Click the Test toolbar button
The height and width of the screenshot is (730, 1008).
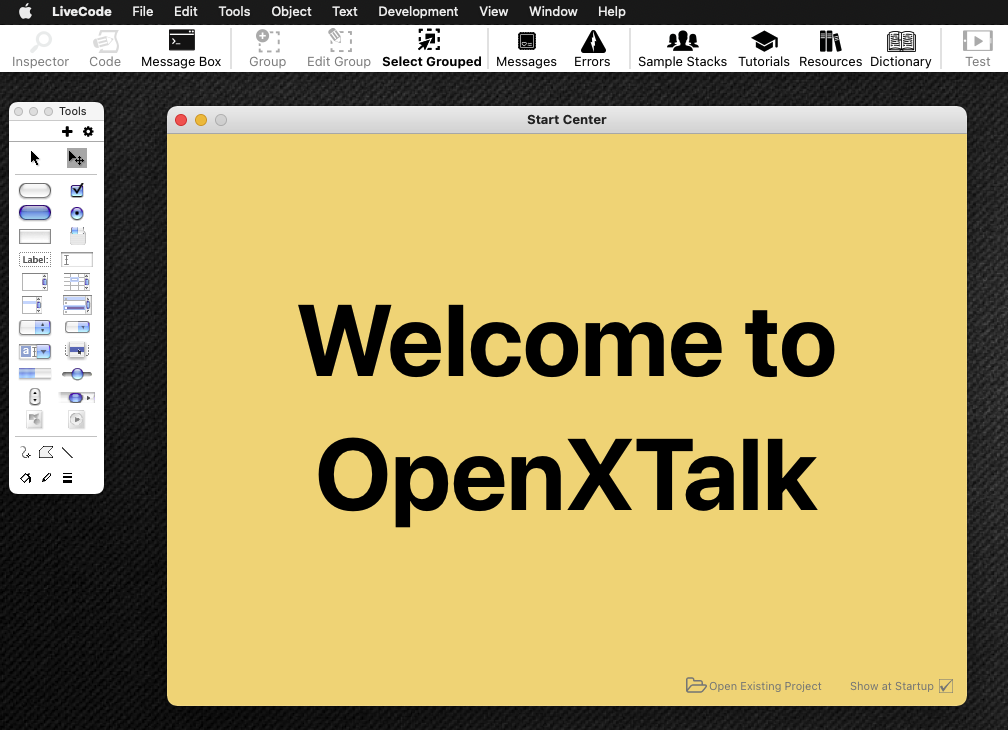[977, 49]
